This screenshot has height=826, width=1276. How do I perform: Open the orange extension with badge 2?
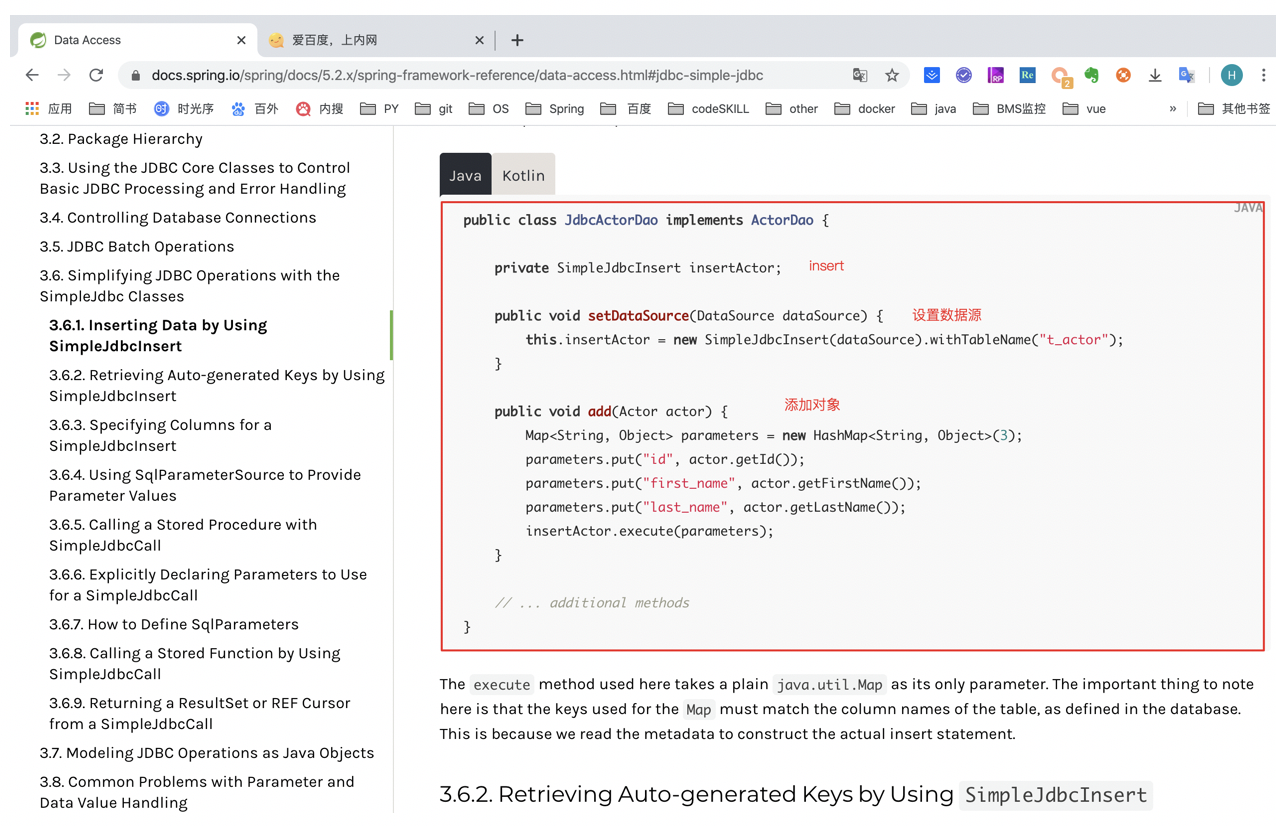(1060, 76)
